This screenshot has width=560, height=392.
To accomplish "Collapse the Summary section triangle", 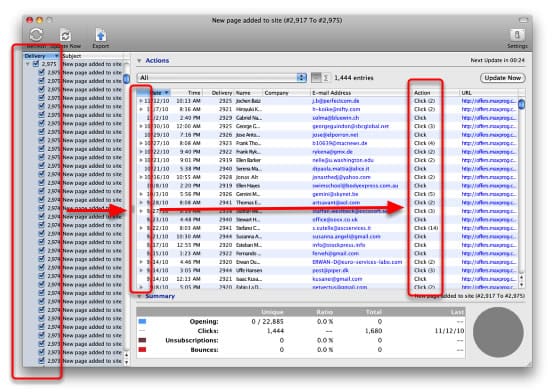I will coord(139,296).
